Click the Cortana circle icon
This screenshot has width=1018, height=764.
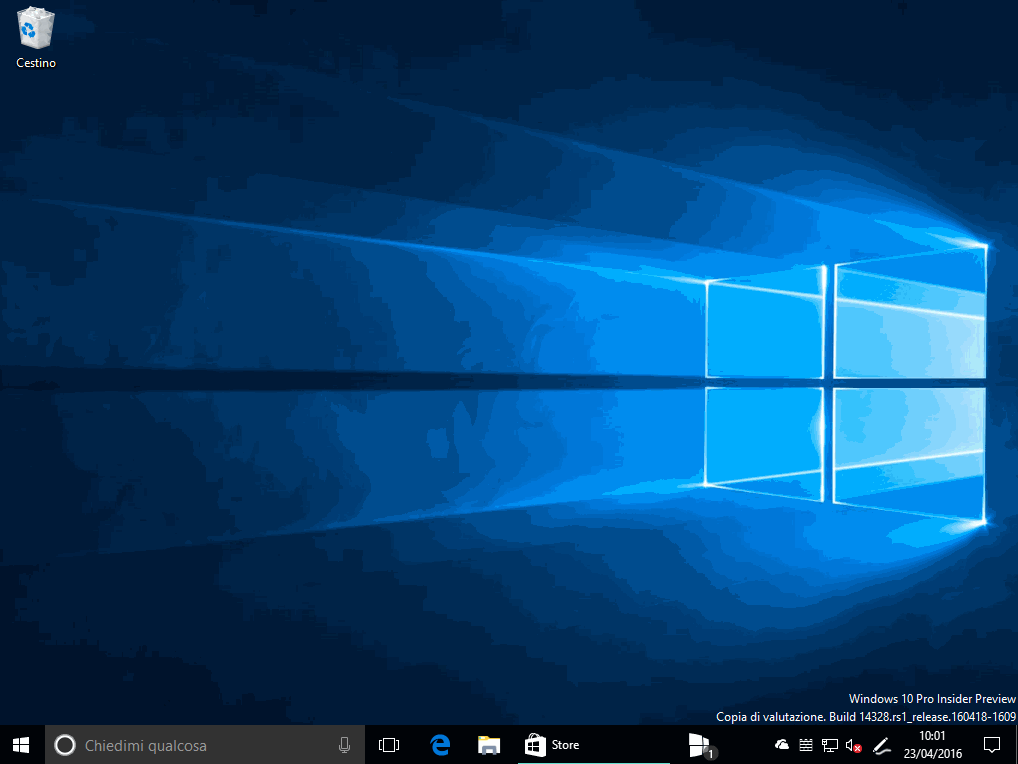pos(65,745)
